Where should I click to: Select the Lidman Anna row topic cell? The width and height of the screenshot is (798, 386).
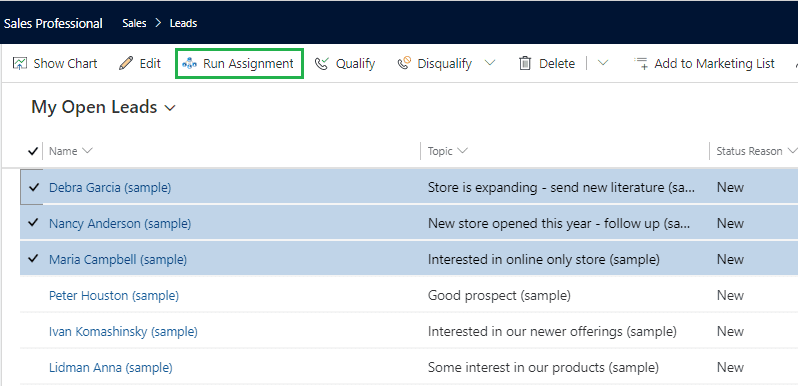[543, 367]
